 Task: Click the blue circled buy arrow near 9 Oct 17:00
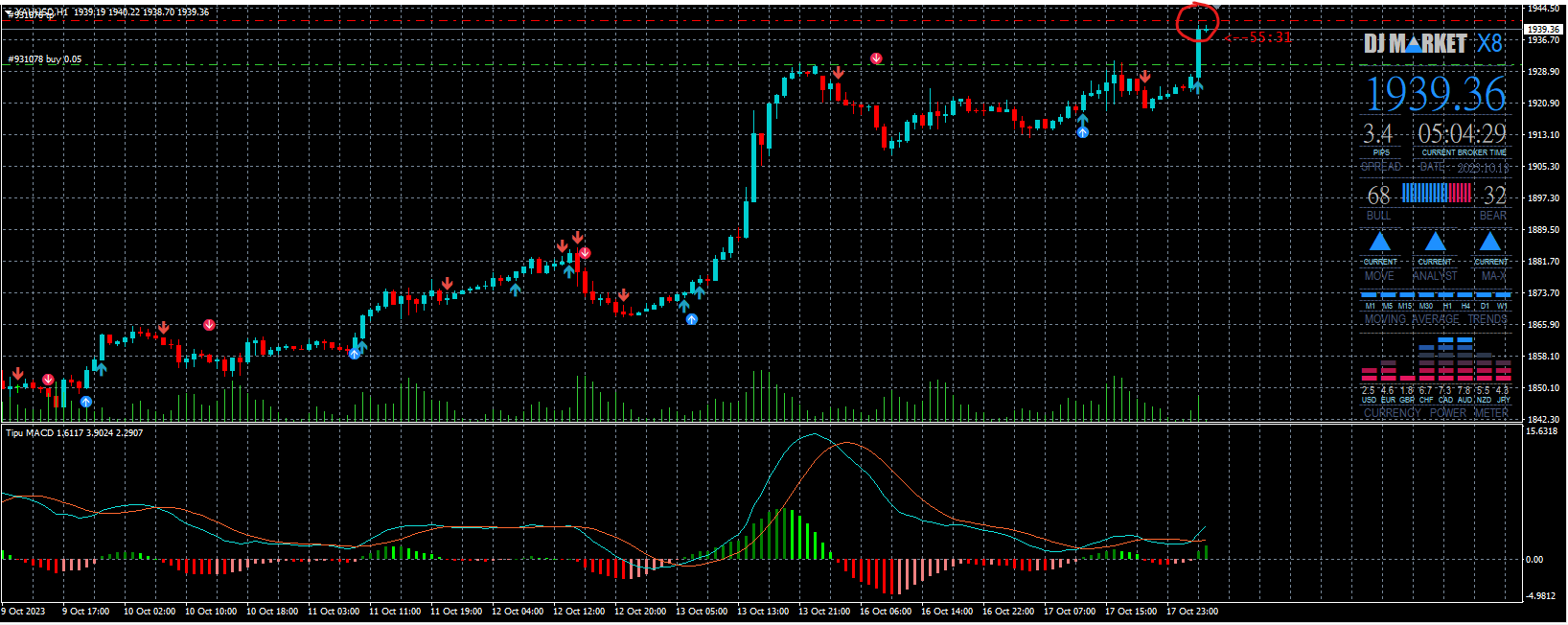[86, 402]
